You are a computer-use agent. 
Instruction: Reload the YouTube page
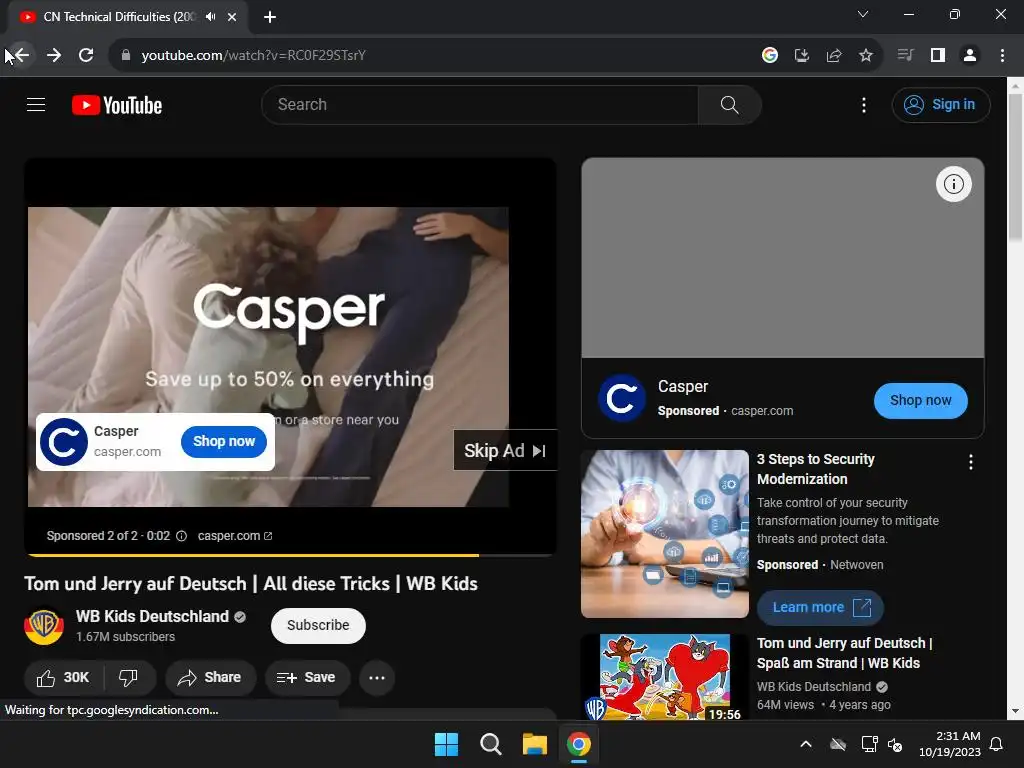[86, 56]
